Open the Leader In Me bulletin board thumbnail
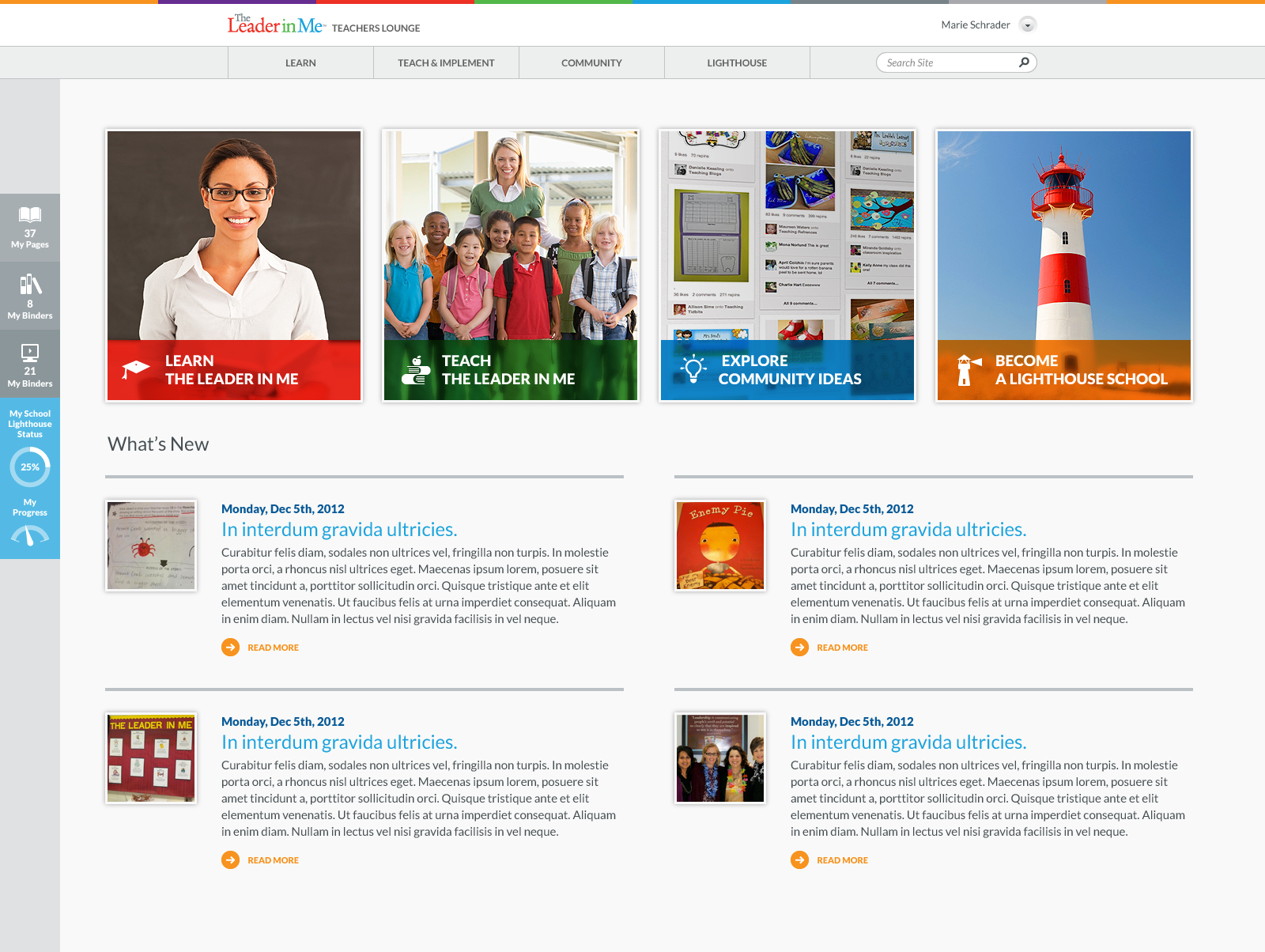This screenshot has width=1265, height=952. pos(151,758)
